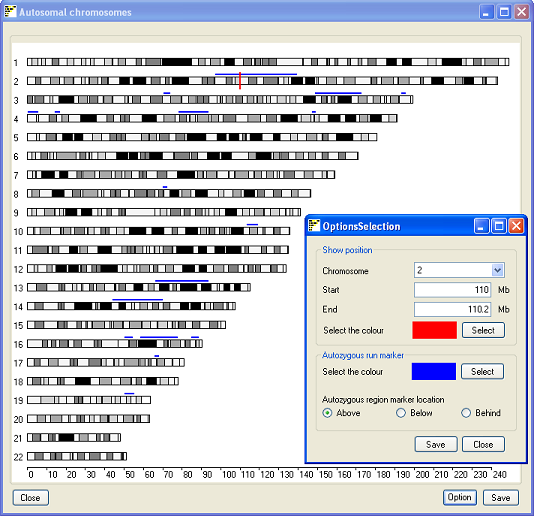Click the End Mb input field
The image size is (534, 516).
pos(453,309)
